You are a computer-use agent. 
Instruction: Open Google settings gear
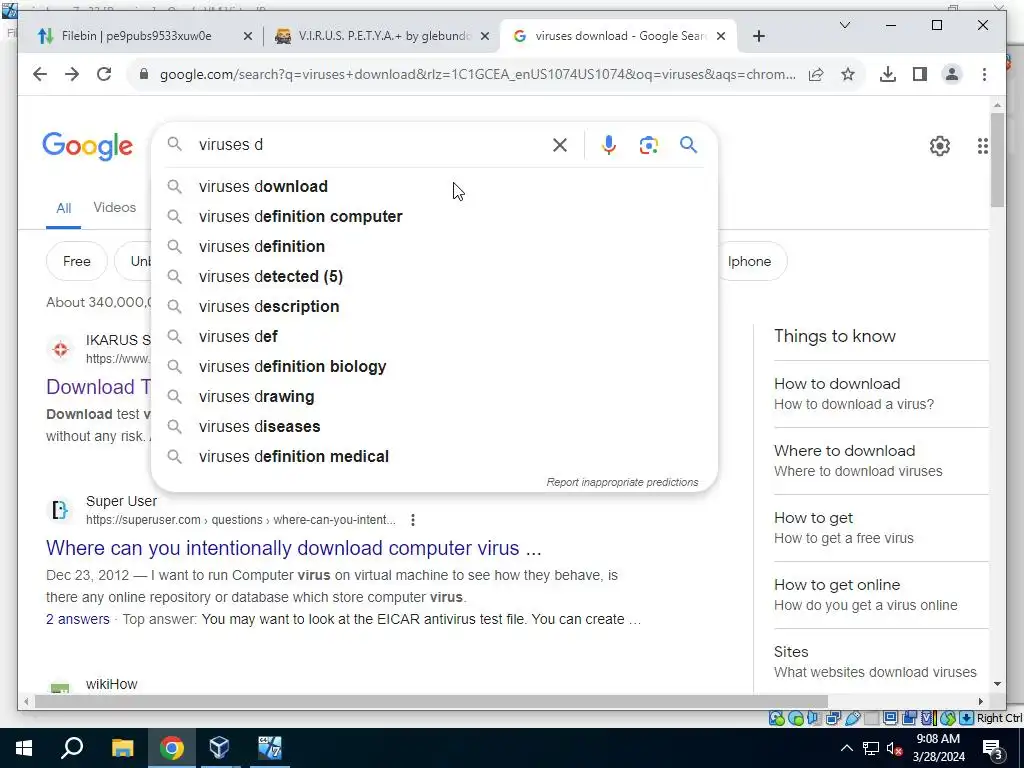pos(940,146)
